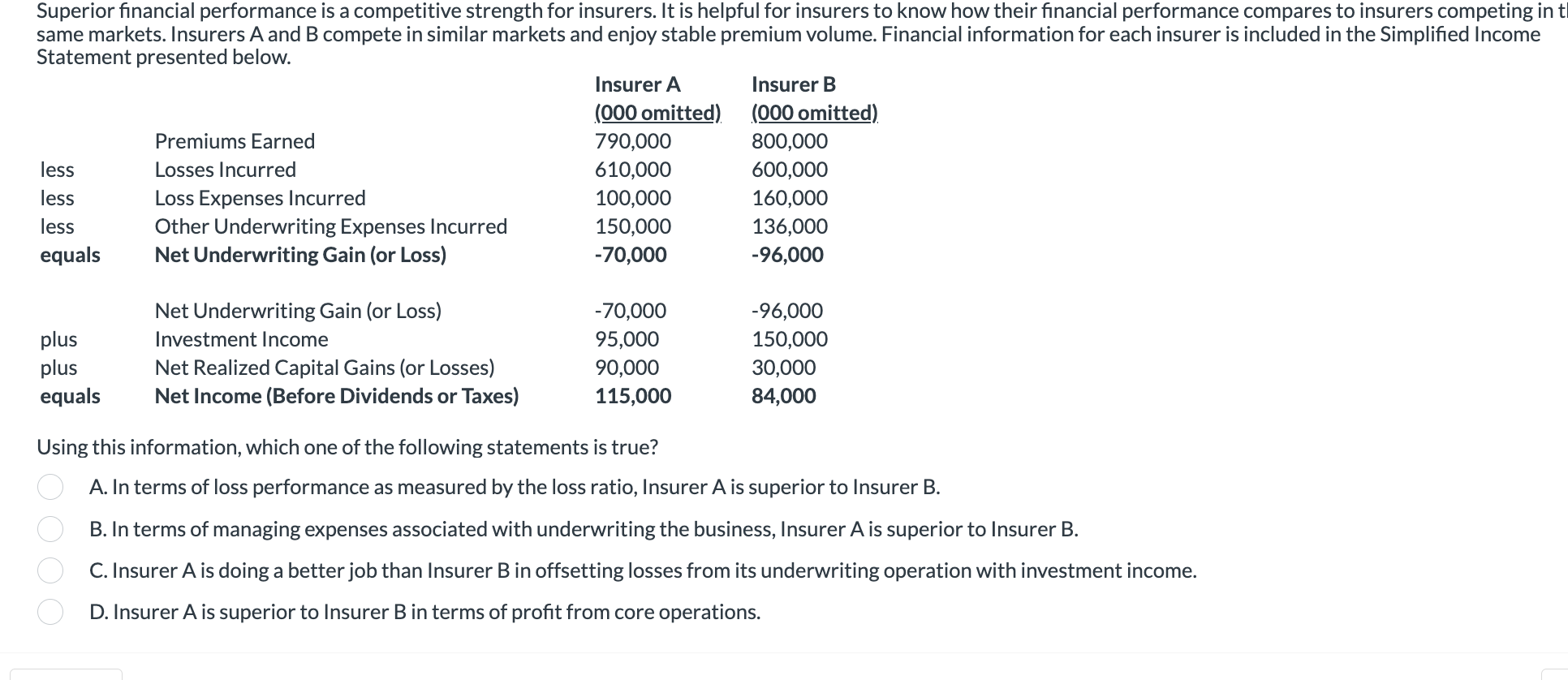Click the answer text for statement A
1568x680 pixels.
pyautogui.click(x=515, y=488)
